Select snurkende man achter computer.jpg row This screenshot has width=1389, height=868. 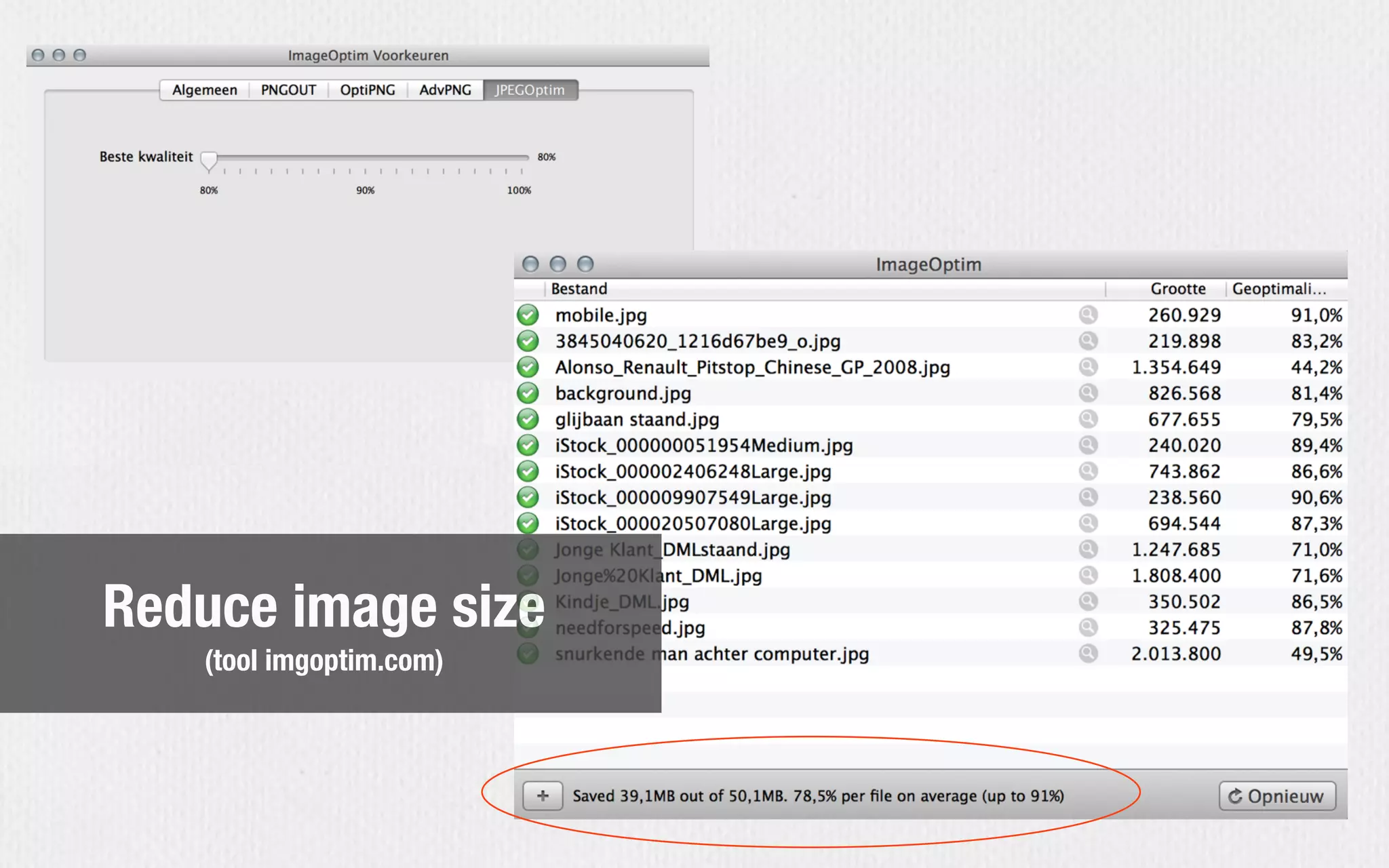(x=931, y=654)
